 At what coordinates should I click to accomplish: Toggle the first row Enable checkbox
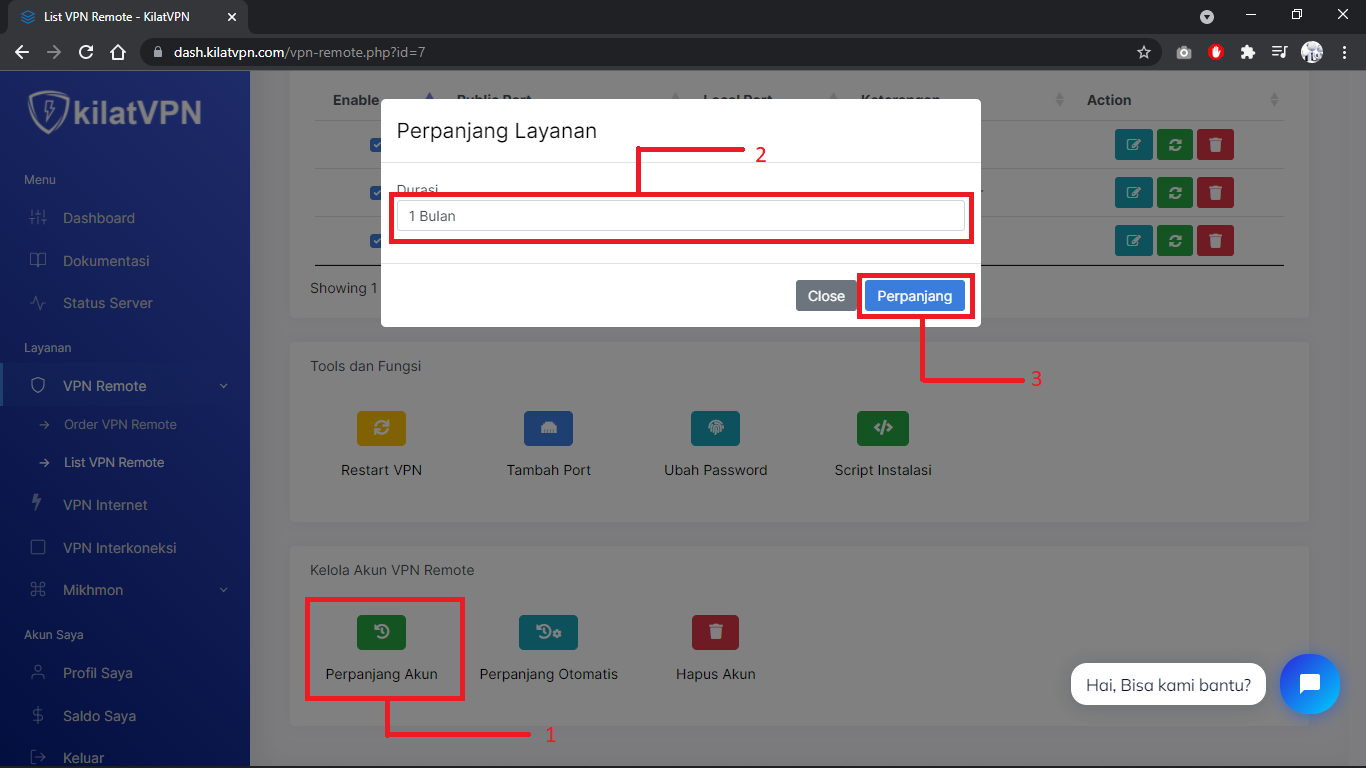click(x=376, y=145)
